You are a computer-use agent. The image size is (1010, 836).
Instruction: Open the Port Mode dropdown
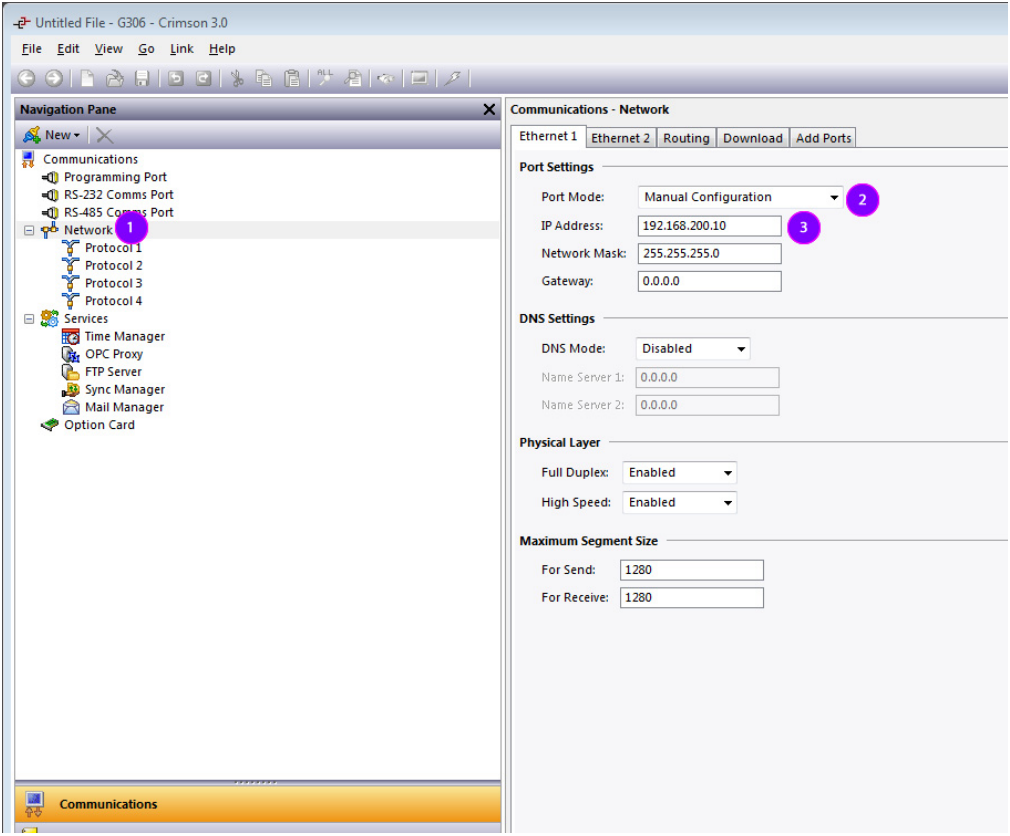pos(834,198)
